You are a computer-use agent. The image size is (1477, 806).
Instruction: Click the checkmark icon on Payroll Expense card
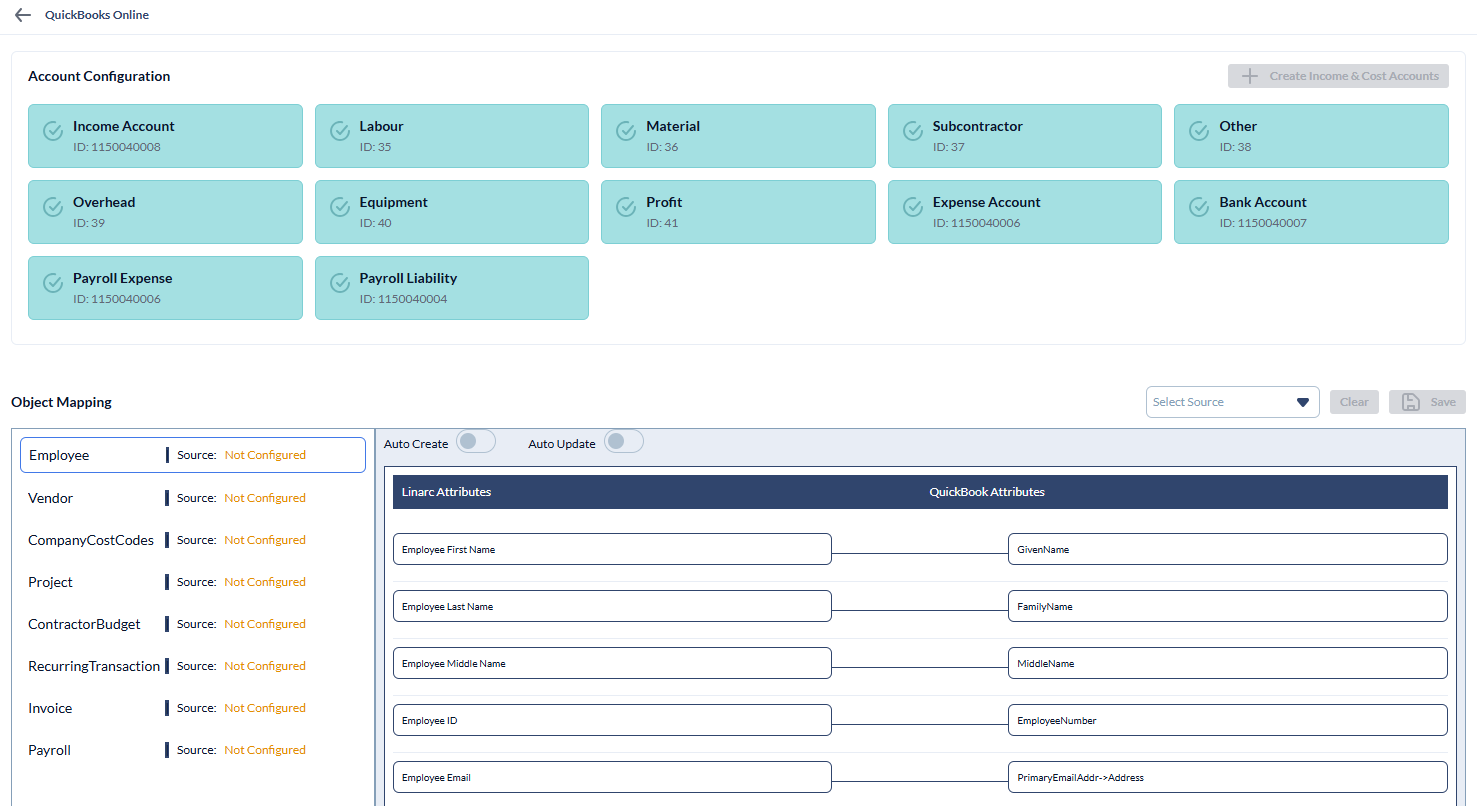(53, 283)
